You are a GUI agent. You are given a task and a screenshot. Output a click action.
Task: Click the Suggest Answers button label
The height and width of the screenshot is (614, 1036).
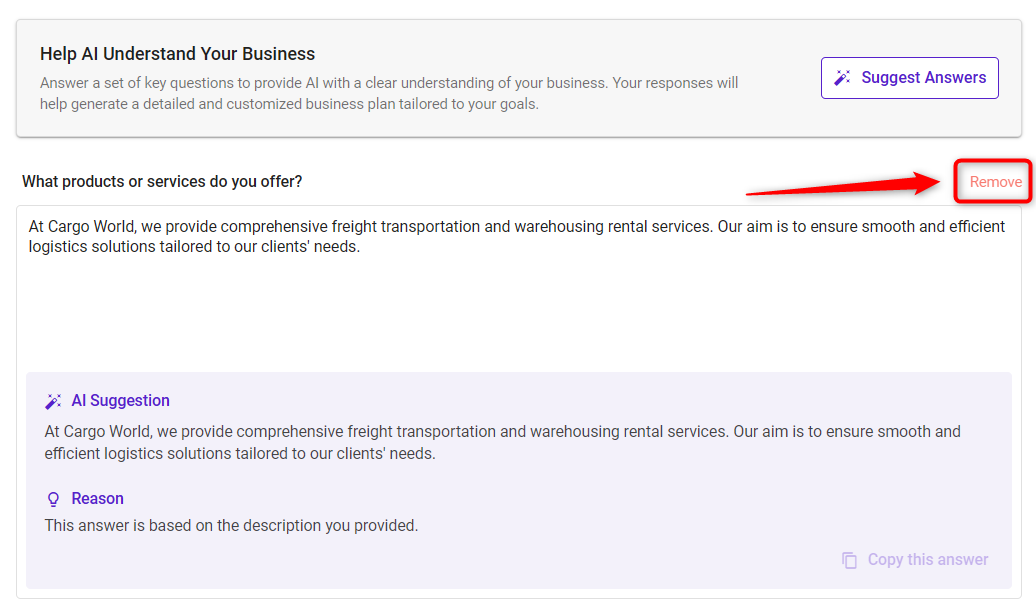click(923, 78)
